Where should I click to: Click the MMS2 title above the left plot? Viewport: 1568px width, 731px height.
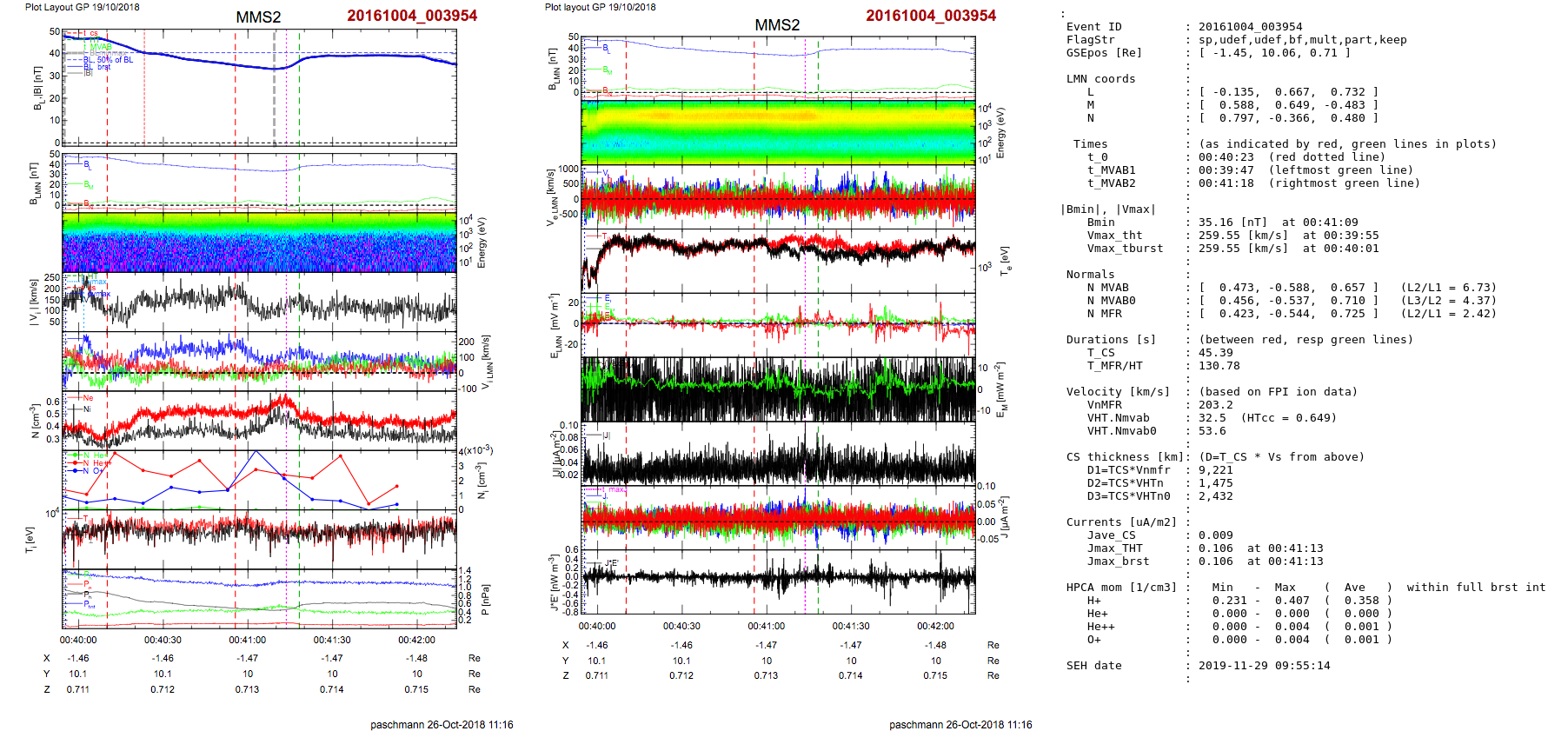(258, 17)
